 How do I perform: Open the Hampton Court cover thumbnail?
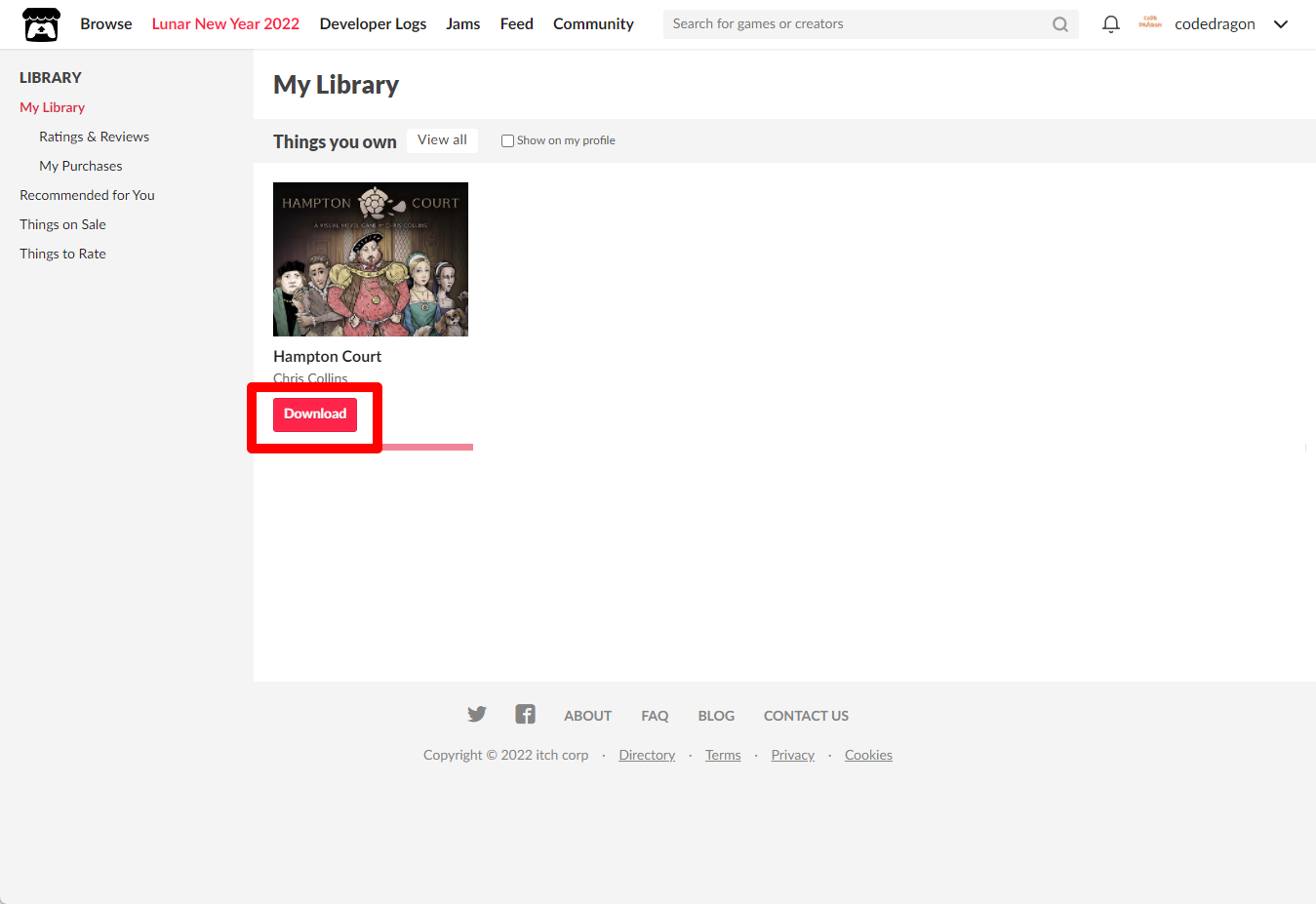pos(371,259)
